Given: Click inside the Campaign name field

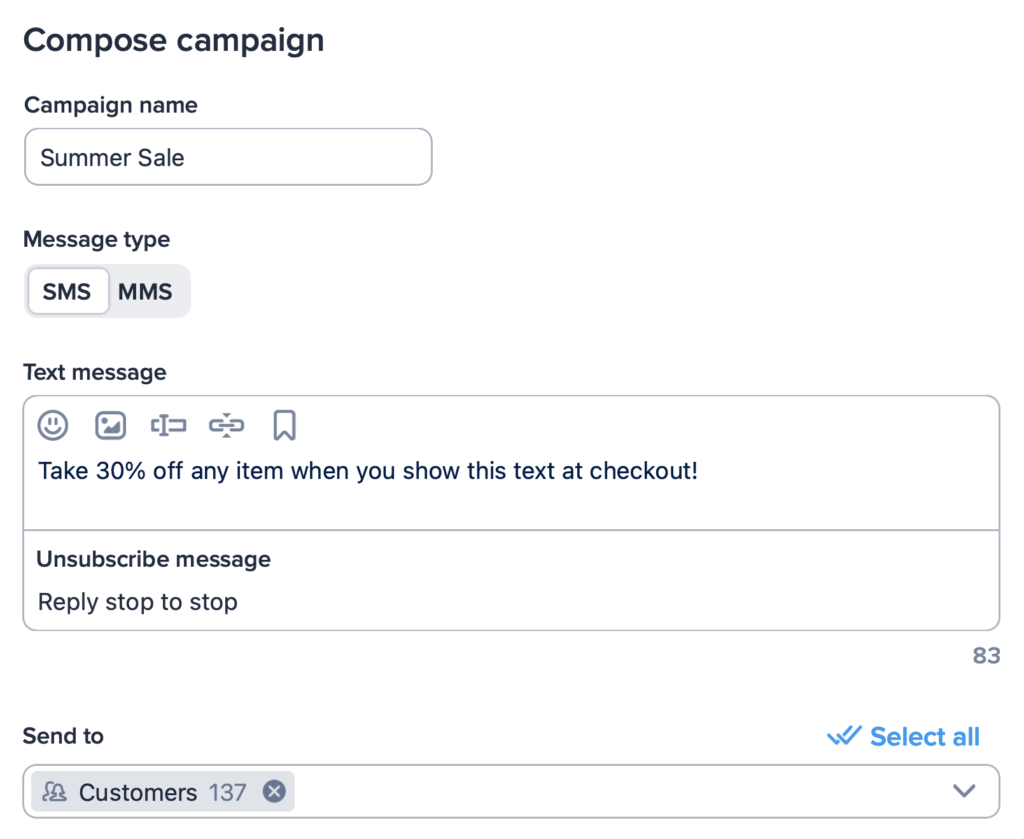Looking at the screenshot, I should pyautogui.click(x=228, y=157).
